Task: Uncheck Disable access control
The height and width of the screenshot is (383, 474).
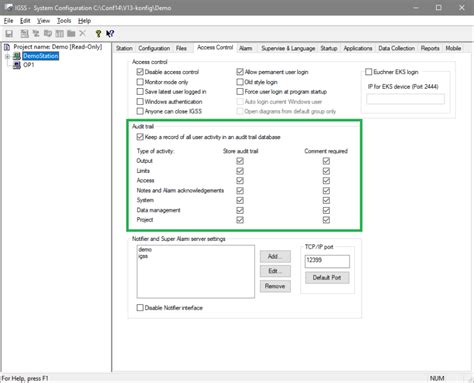Action: (140, 72)
